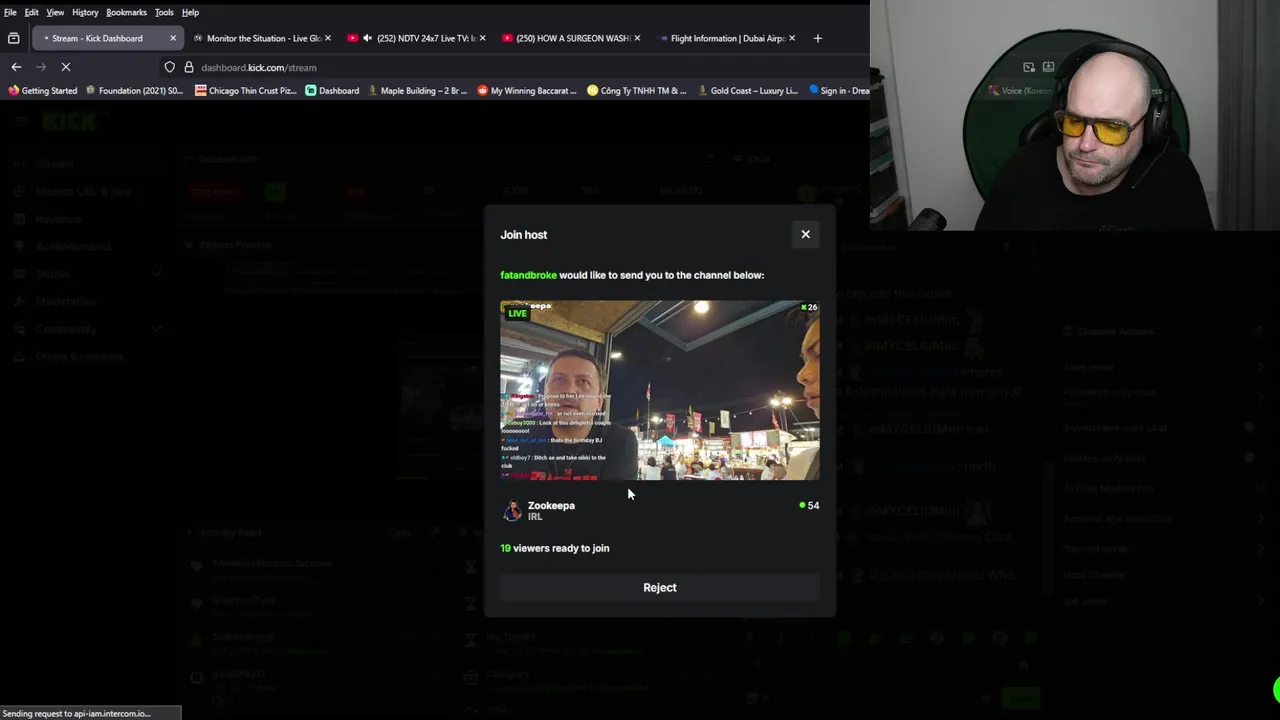Stop loading the page
Screen dimensions: 1280x720
pos(65,67)
